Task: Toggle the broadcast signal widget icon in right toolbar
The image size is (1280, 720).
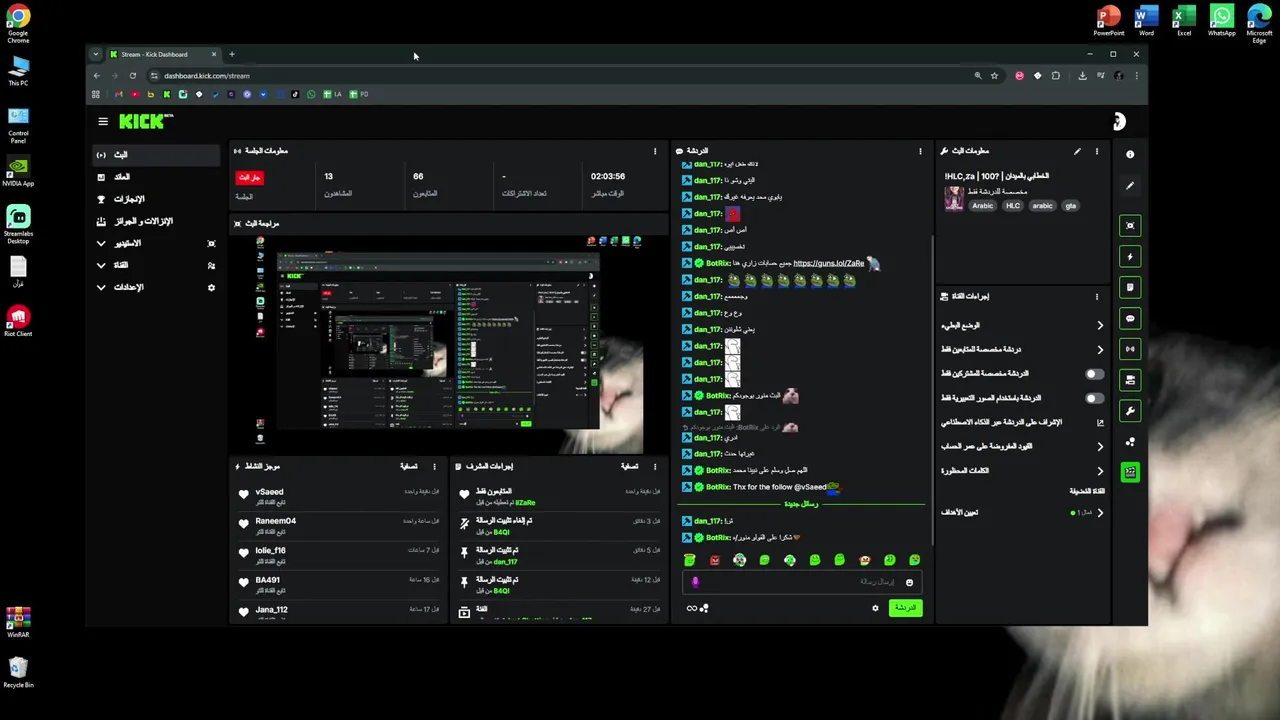Action: point(1130,349)
